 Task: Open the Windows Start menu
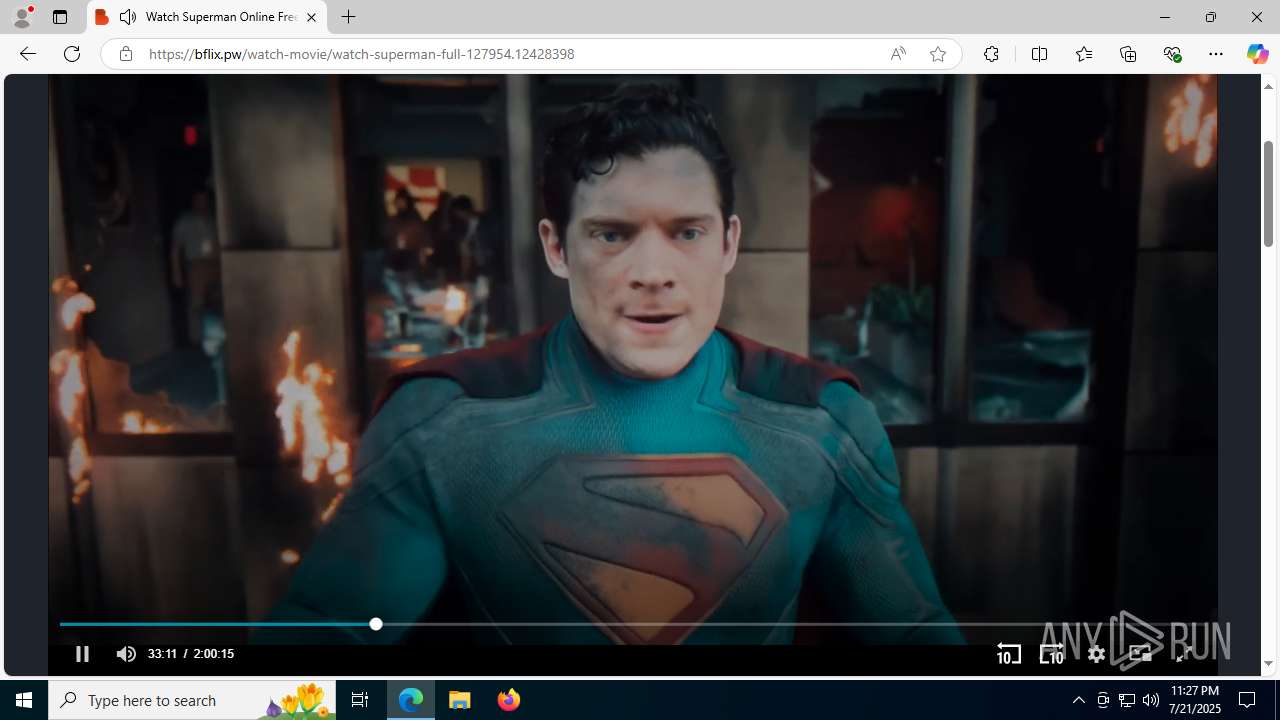24,700
